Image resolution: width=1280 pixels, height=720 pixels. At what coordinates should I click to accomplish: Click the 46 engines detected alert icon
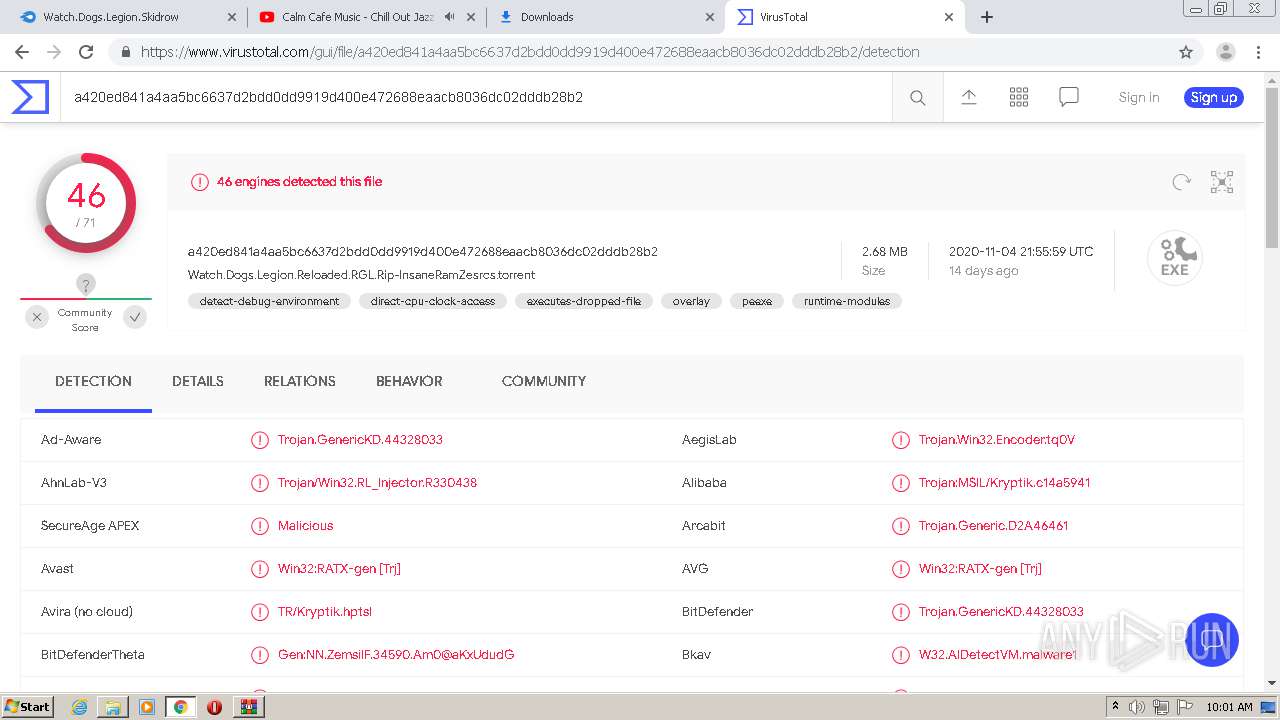[199, 182]
